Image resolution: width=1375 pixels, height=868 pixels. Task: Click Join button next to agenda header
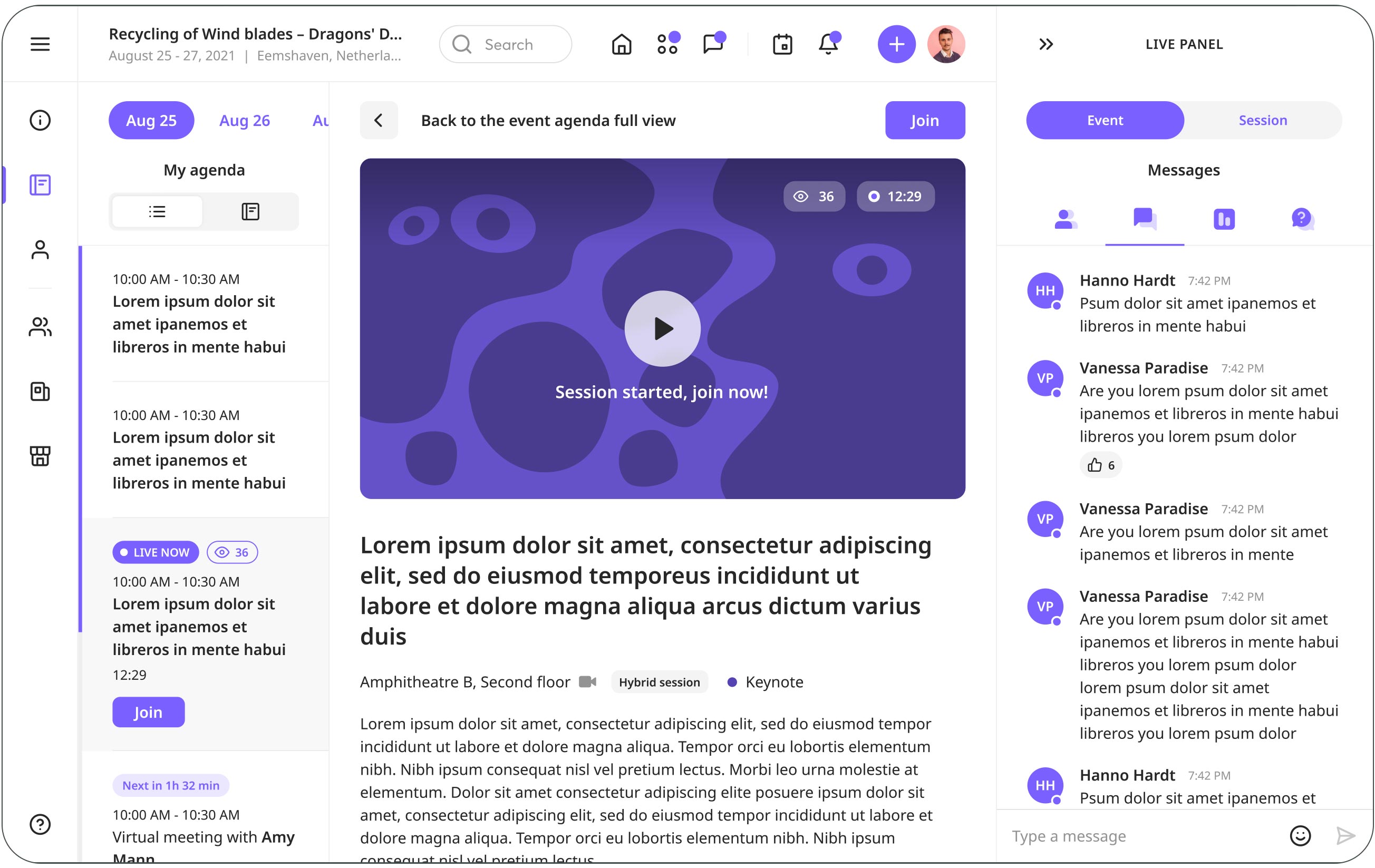tap(924, 120)
